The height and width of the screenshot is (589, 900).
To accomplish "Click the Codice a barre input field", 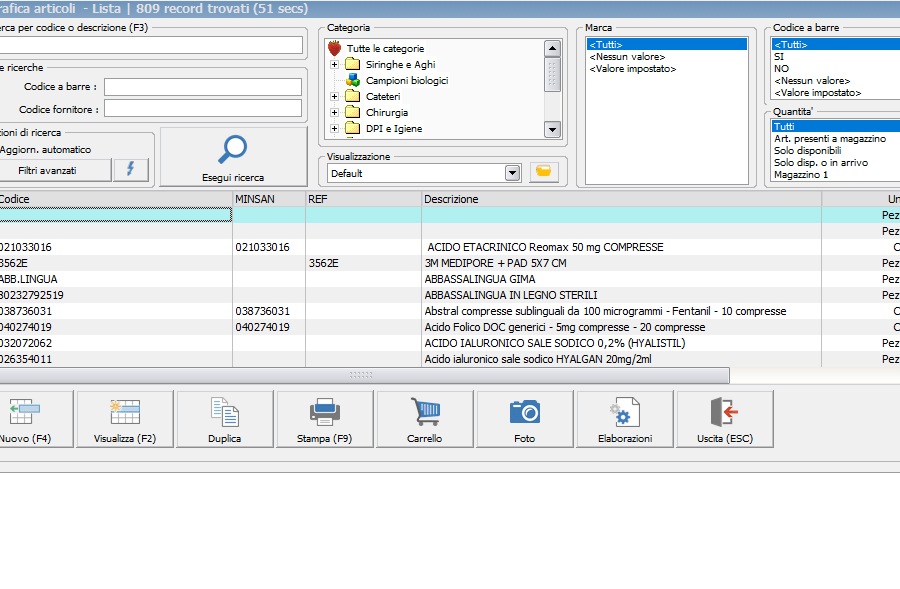I will (x=202, y=87).
